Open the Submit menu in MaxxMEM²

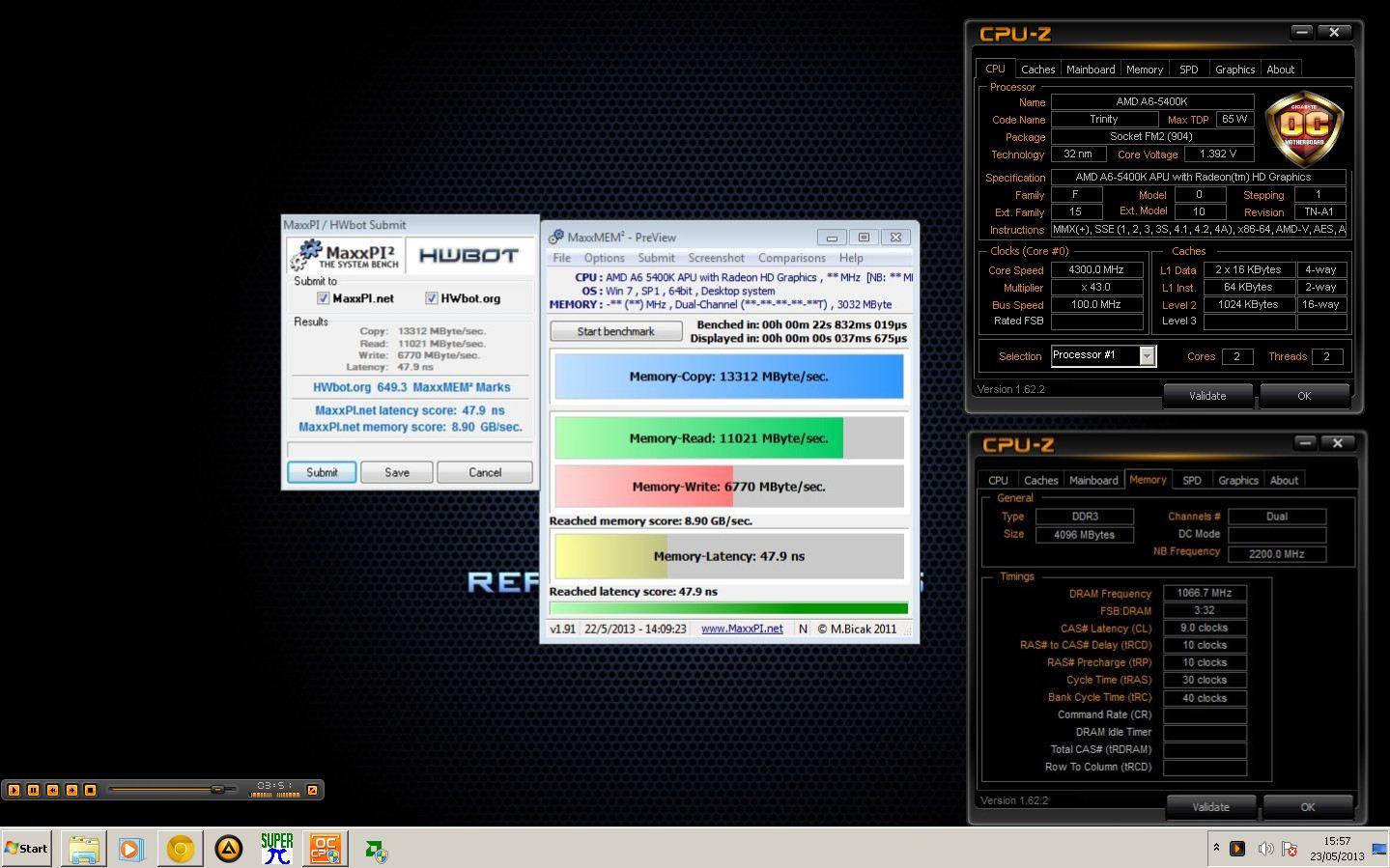click(656, 258)
